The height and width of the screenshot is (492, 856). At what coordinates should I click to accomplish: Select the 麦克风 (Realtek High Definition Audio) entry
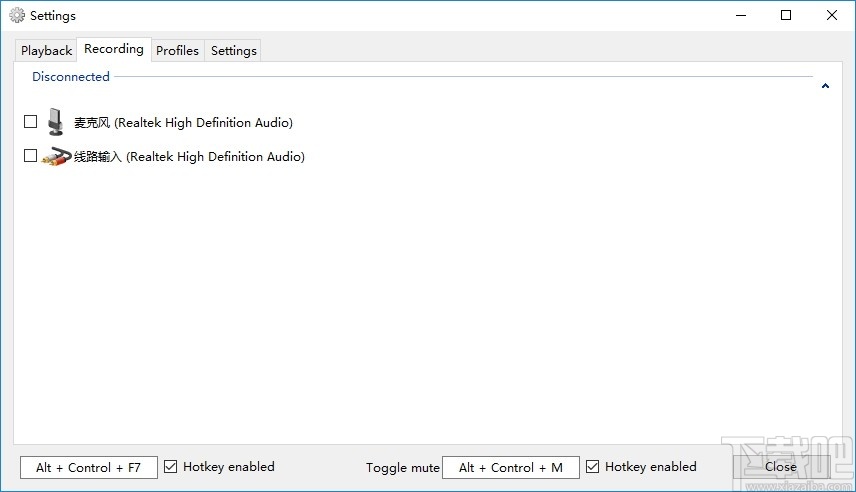(183, 122)
